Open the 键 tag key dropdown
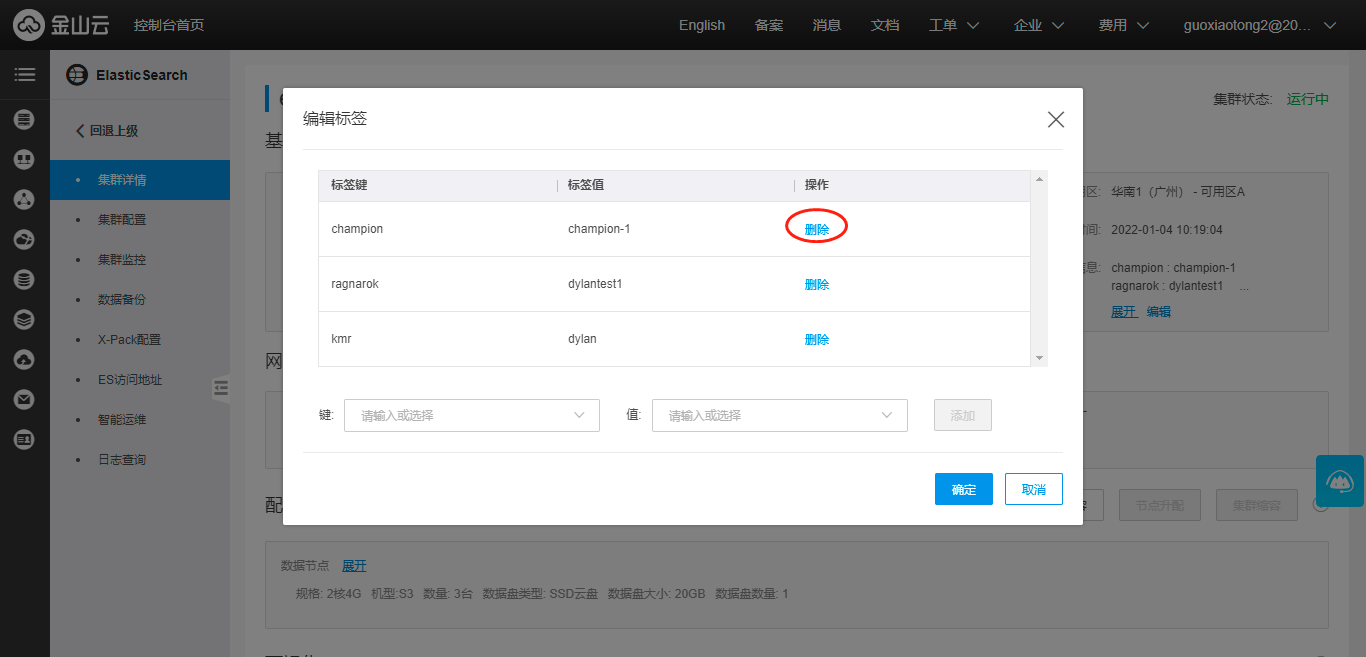The width and height of the screenshot is (1366, 657). 471,415
